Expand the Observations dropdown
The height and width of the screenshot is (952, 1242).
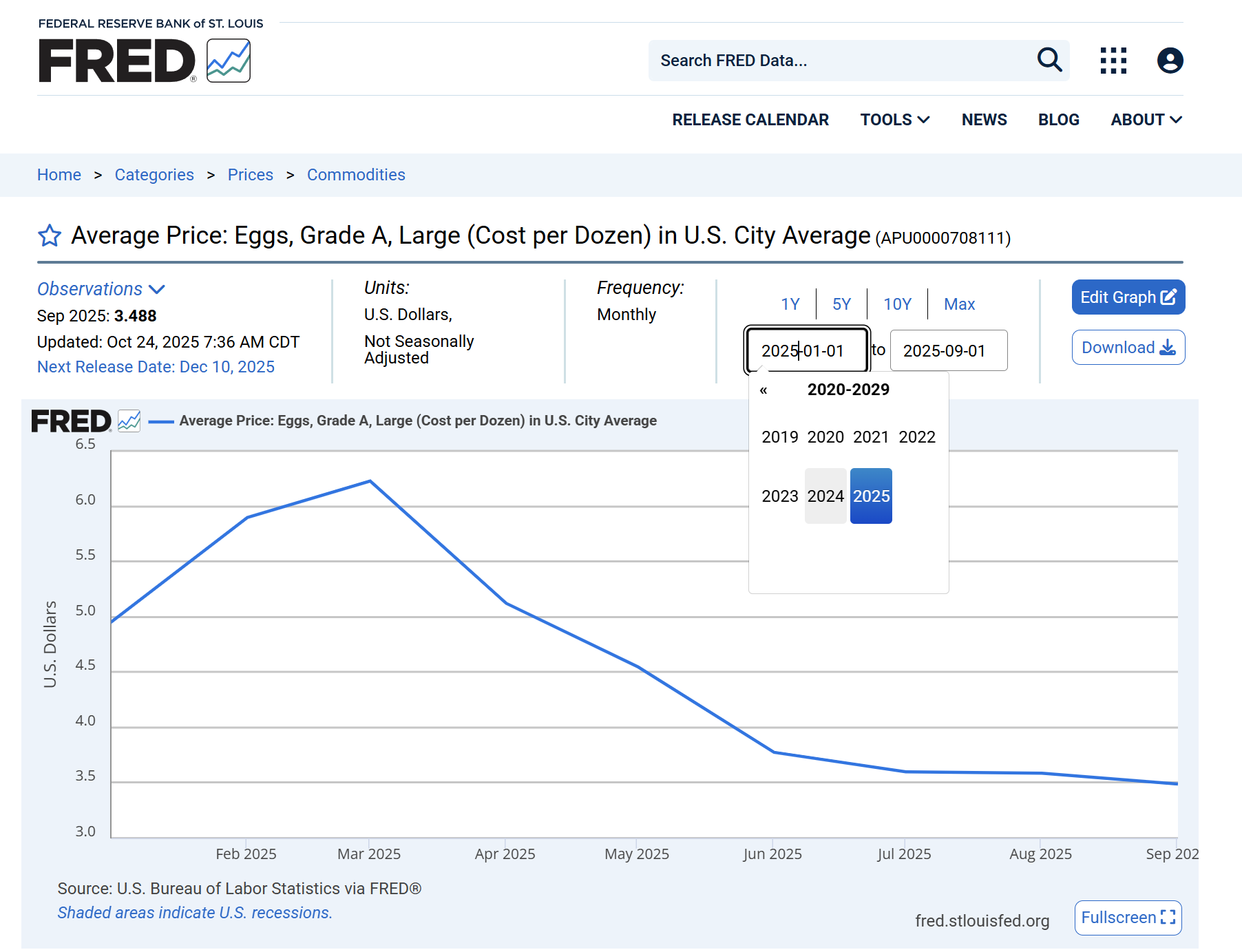pos(101,289)
